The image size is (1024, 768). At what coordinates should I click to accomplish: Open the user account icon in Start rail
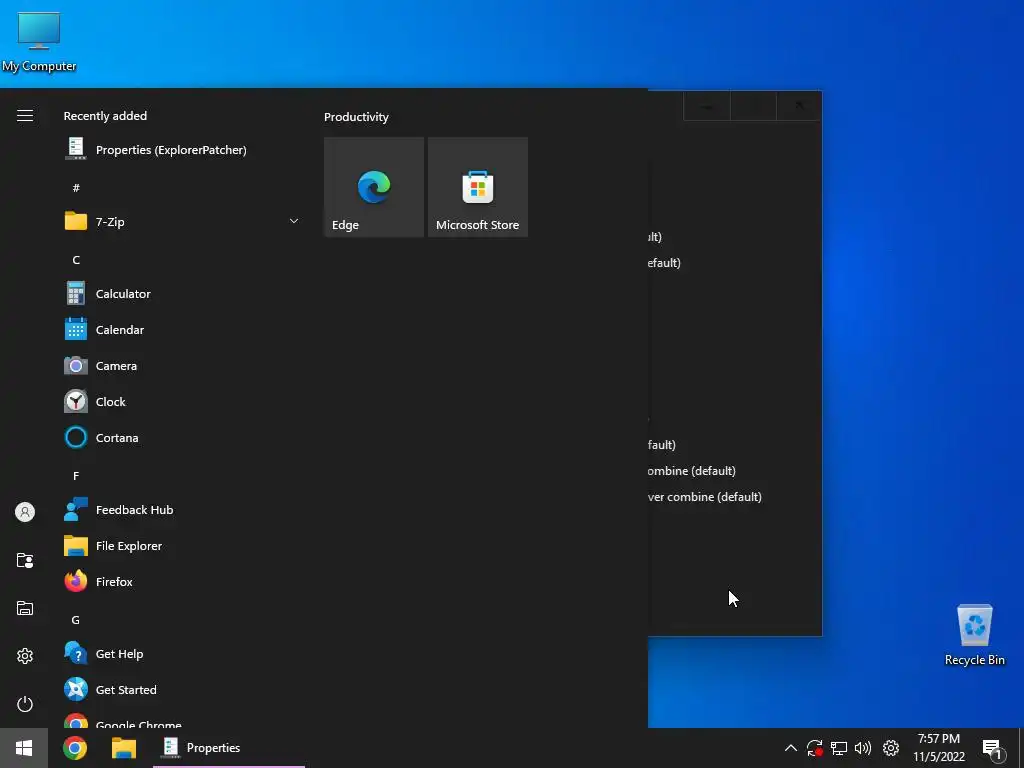(x=25, y=512)
